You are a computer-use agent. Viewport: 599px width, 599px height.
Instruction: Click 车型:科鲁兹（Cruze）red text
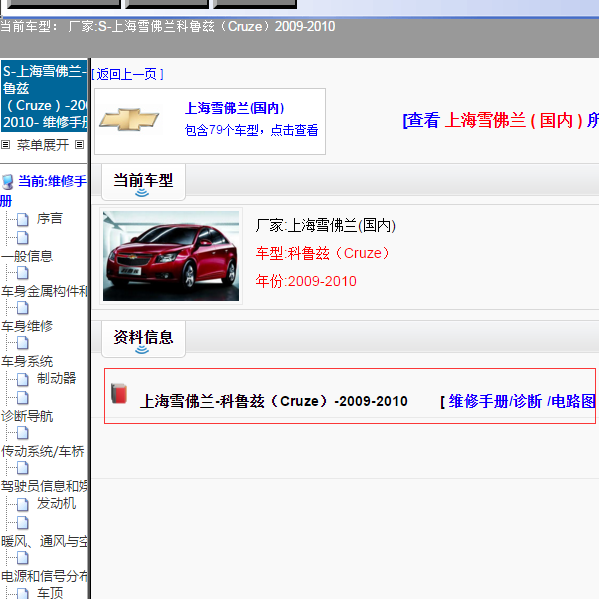323,253
